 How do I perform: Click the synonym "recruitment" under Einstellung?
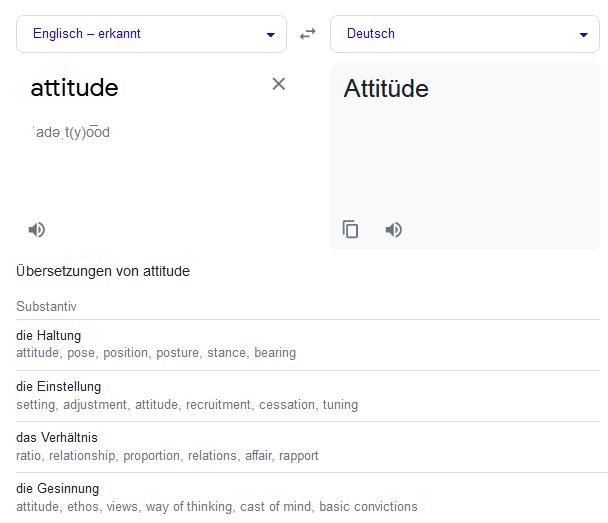click(218, 405)
